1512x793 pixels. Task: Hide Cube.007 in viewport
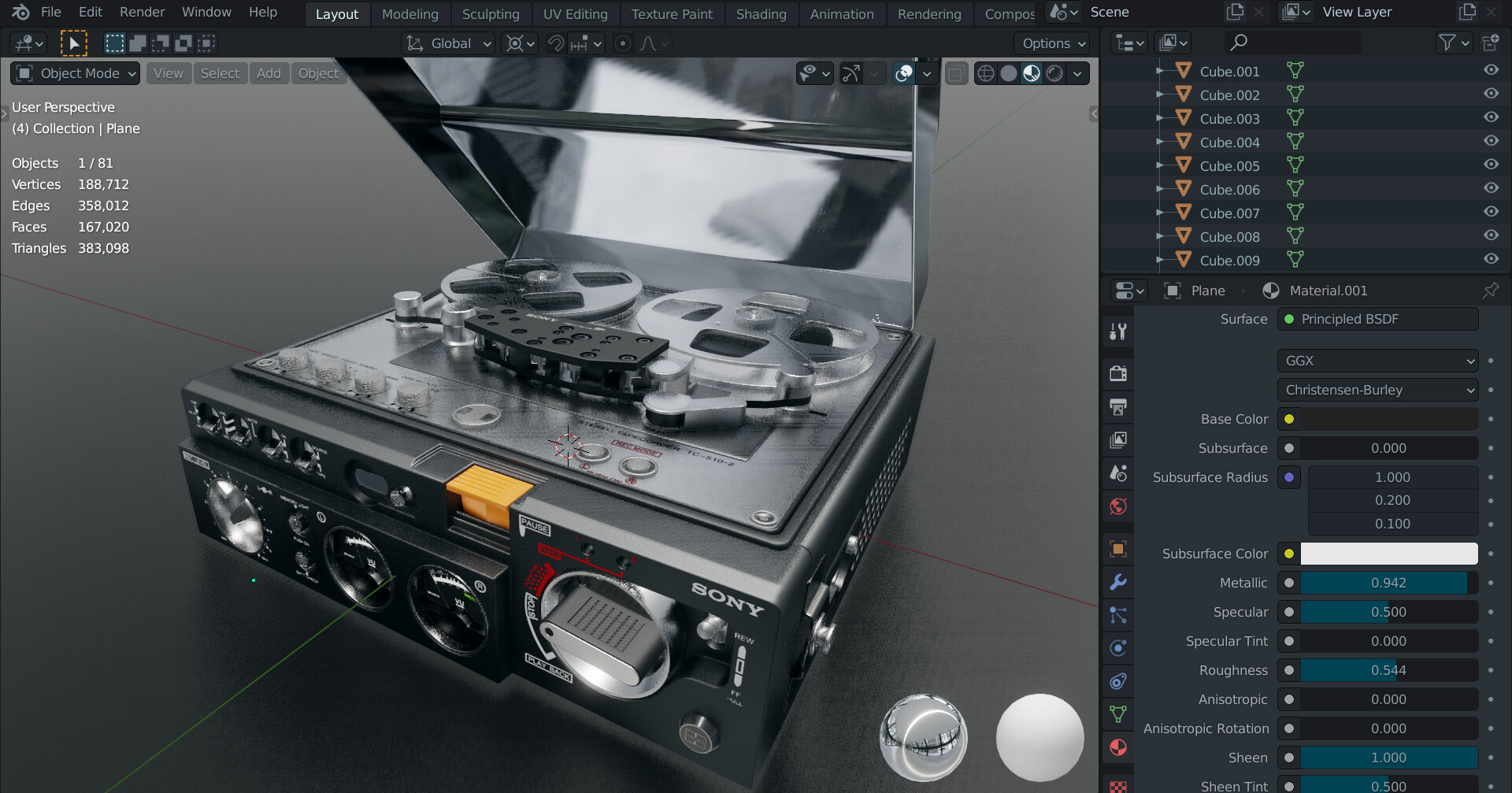(x=1491, y=212)
